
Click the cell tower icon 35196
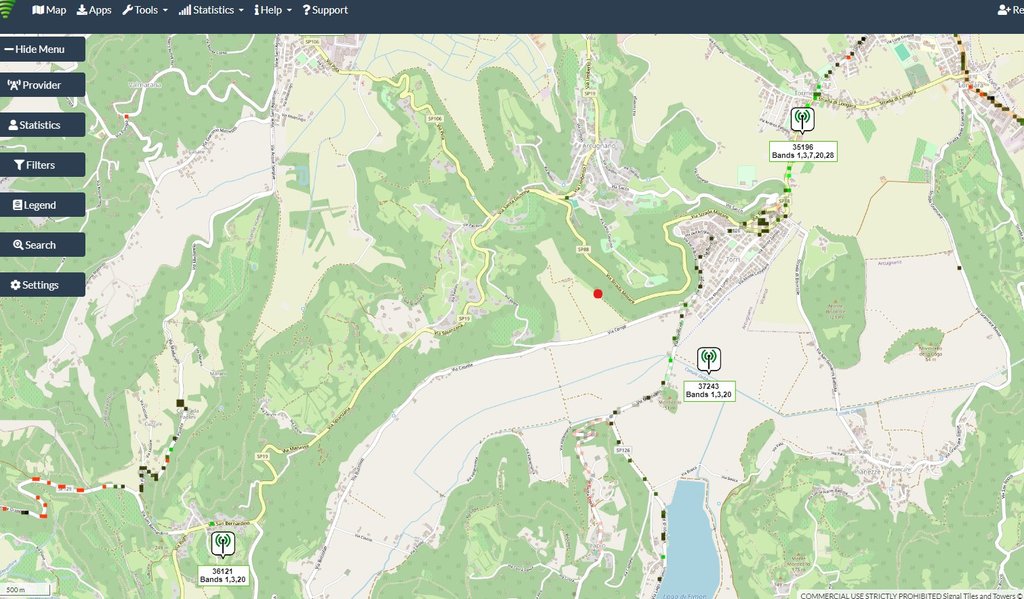[802, 120]
